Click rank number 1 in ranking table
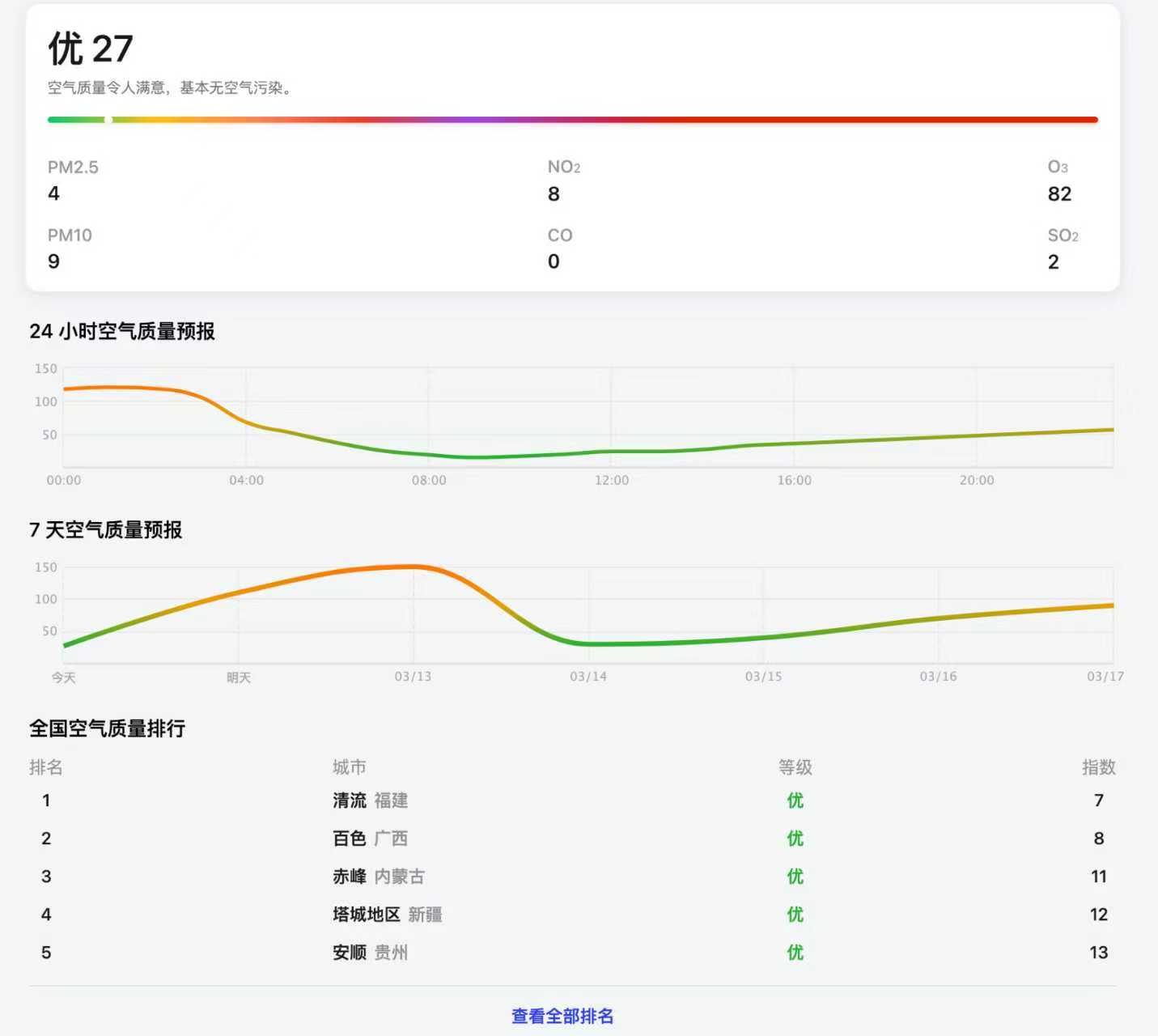1158x1036 pixels. pyautogui.click(x=46, y=800)
